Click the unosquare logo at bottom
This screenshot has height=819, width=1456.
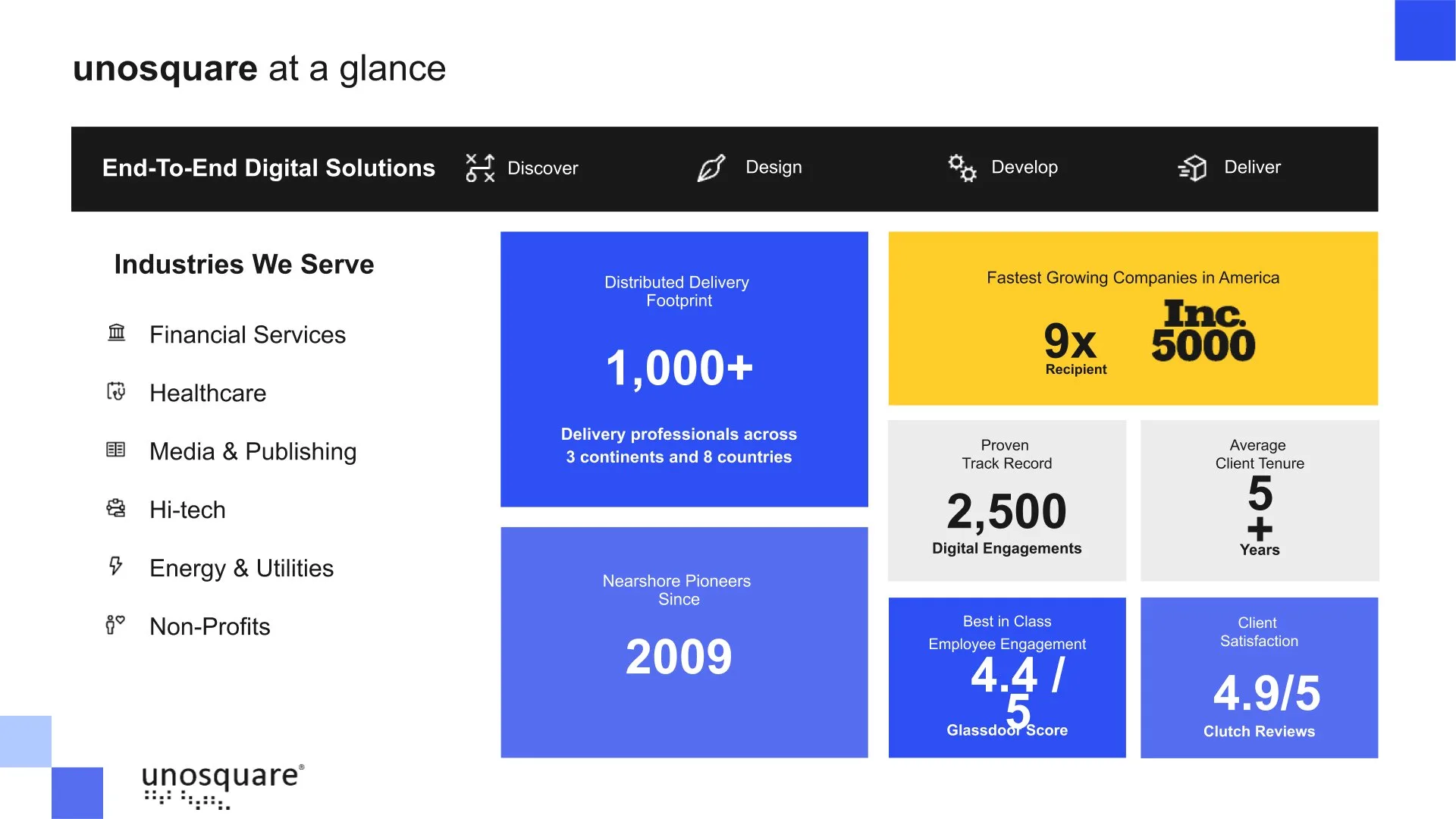tap(223, 786)
